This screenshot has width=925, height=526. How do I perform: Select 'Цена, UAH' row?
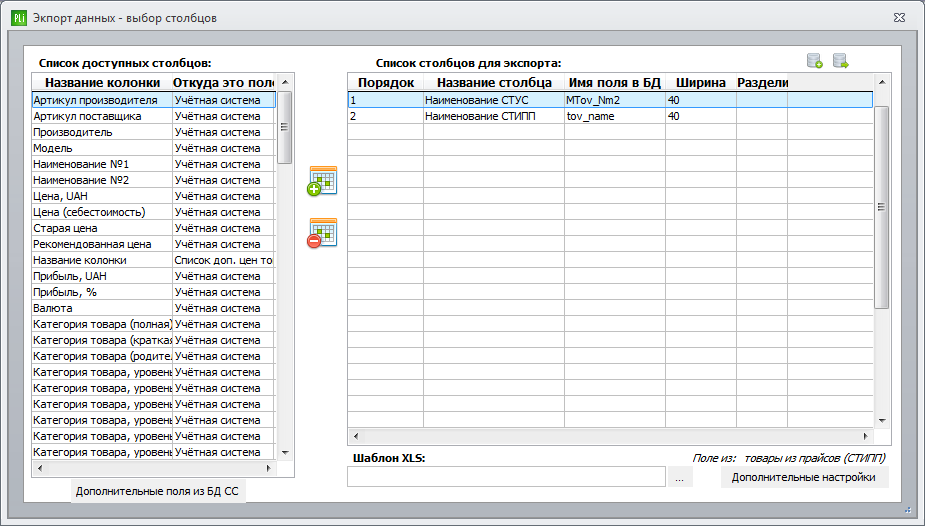tap(153, 196)
